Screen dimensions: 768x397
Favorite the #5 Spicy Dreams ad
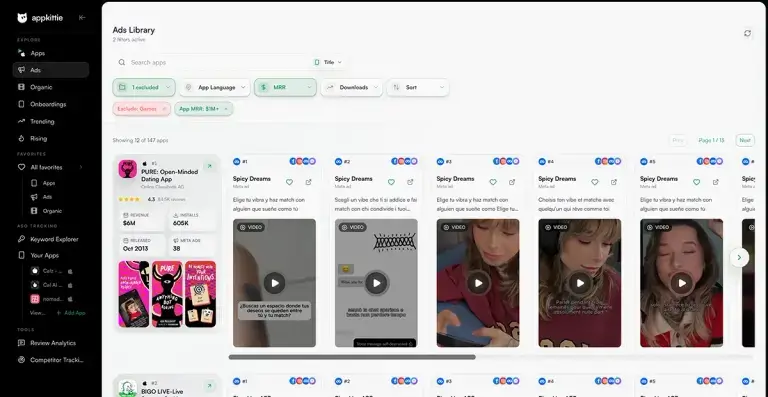click(x=696, y=182)
